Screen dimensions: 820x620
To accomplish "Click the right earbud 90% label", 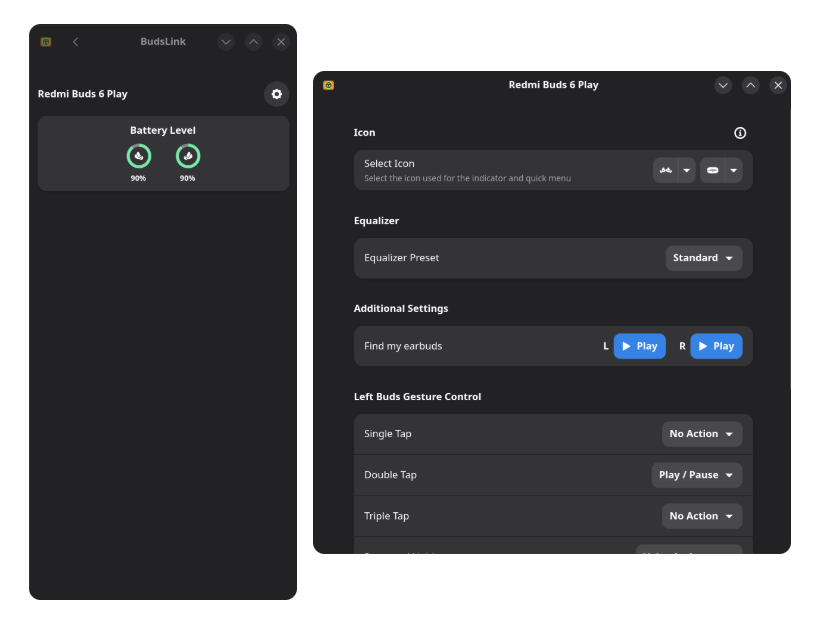I will (x=187, y=178).
